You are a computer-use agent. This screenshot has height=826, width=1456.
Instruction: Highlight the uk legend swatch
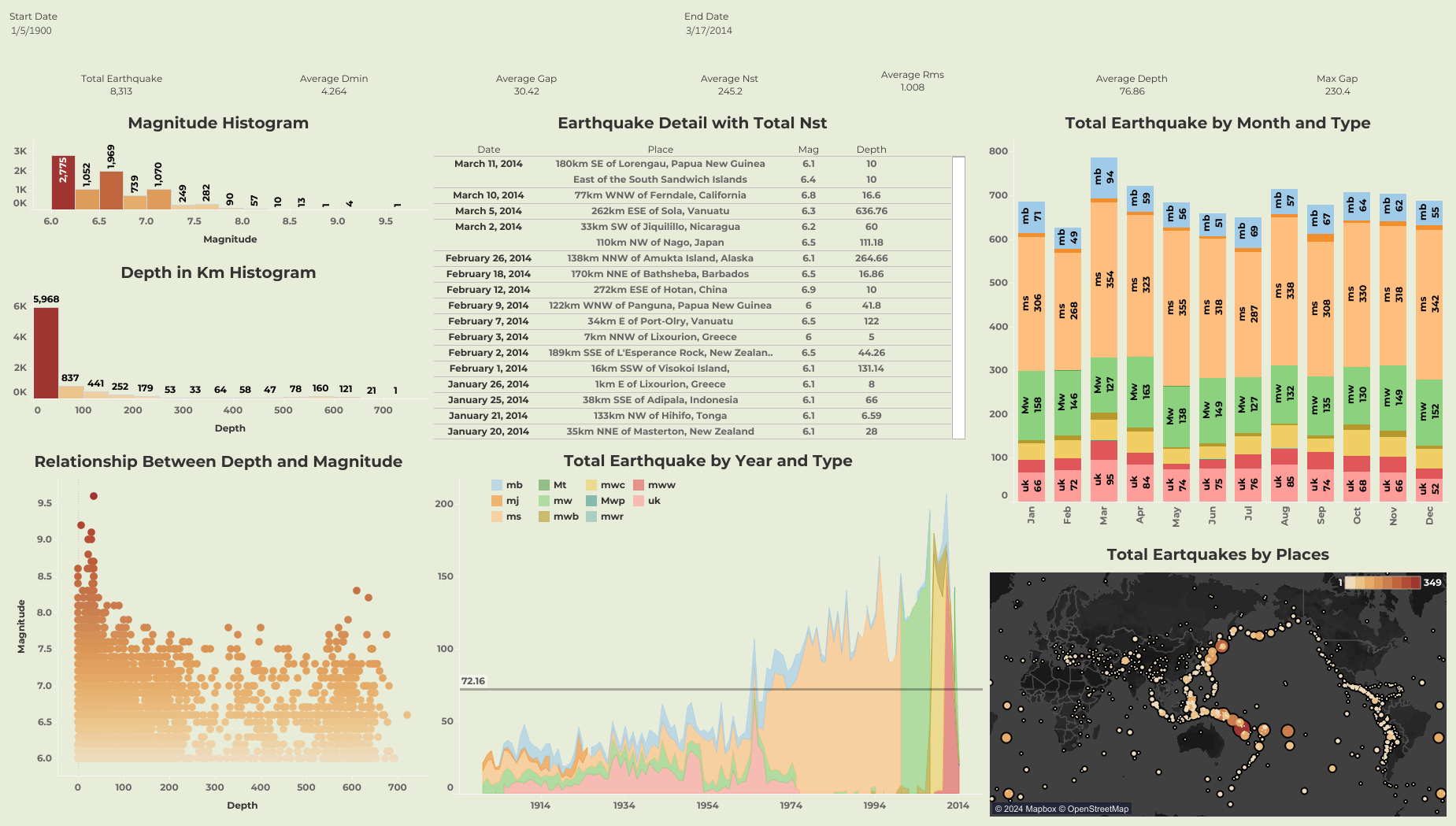(639, 501)
